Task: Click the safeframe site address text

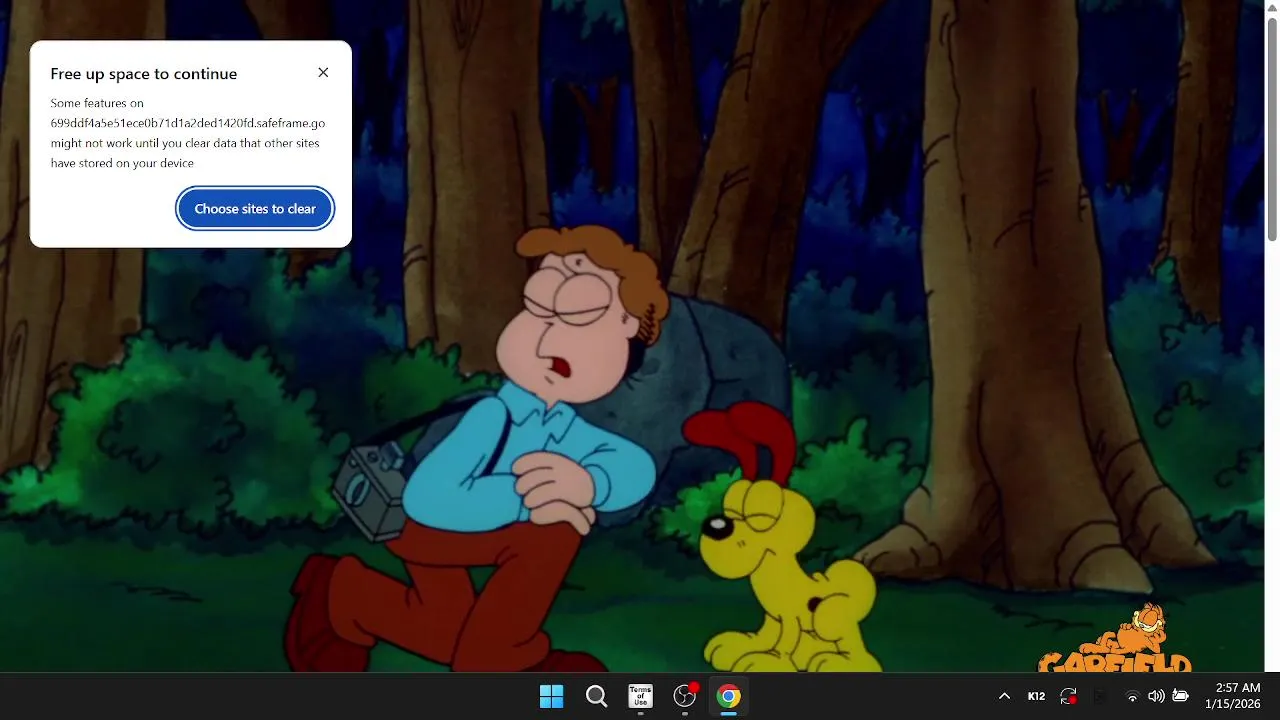Action: [188, 123]
